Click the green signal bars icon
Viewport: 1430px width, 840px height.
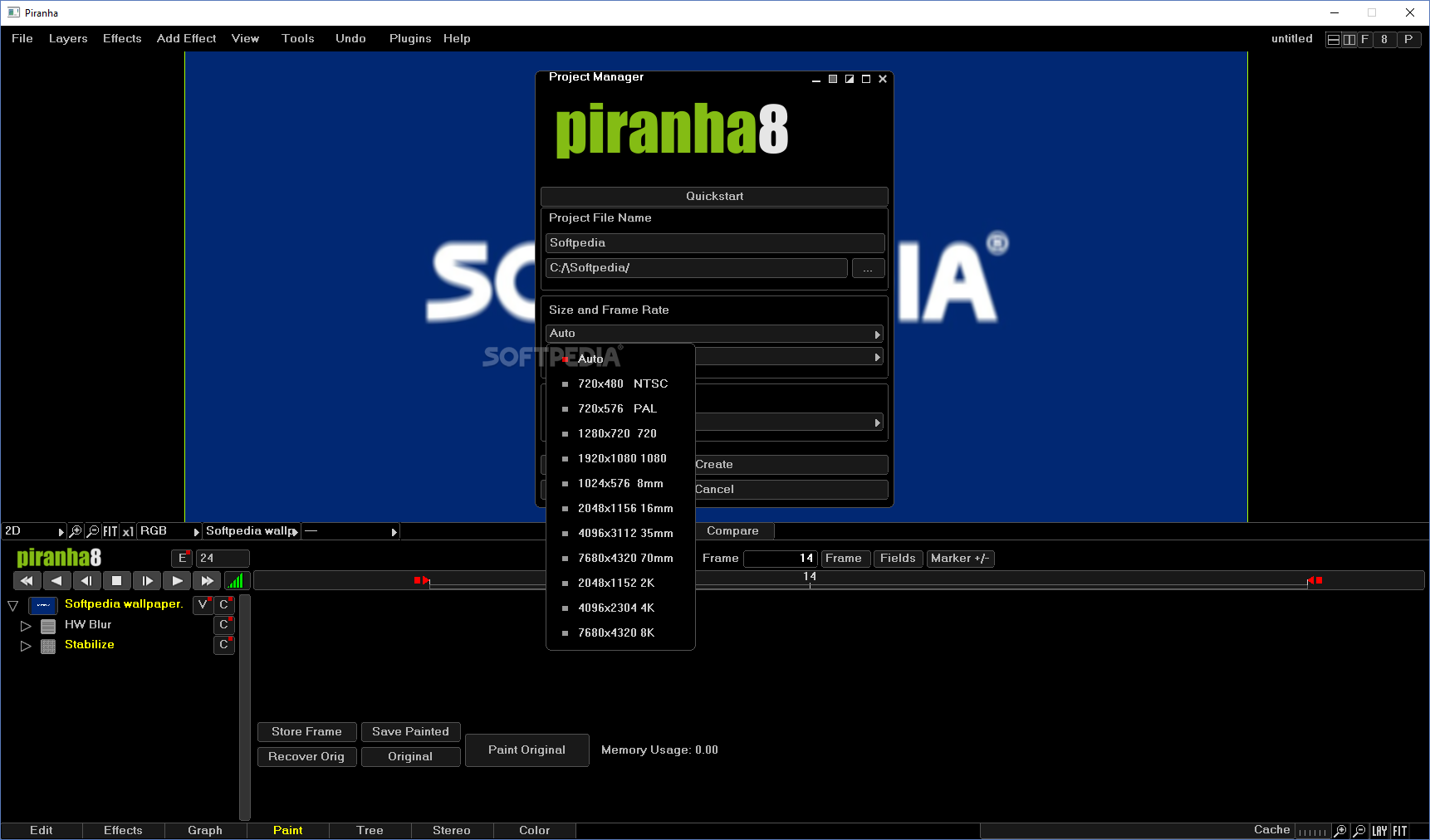pos(237,581)
